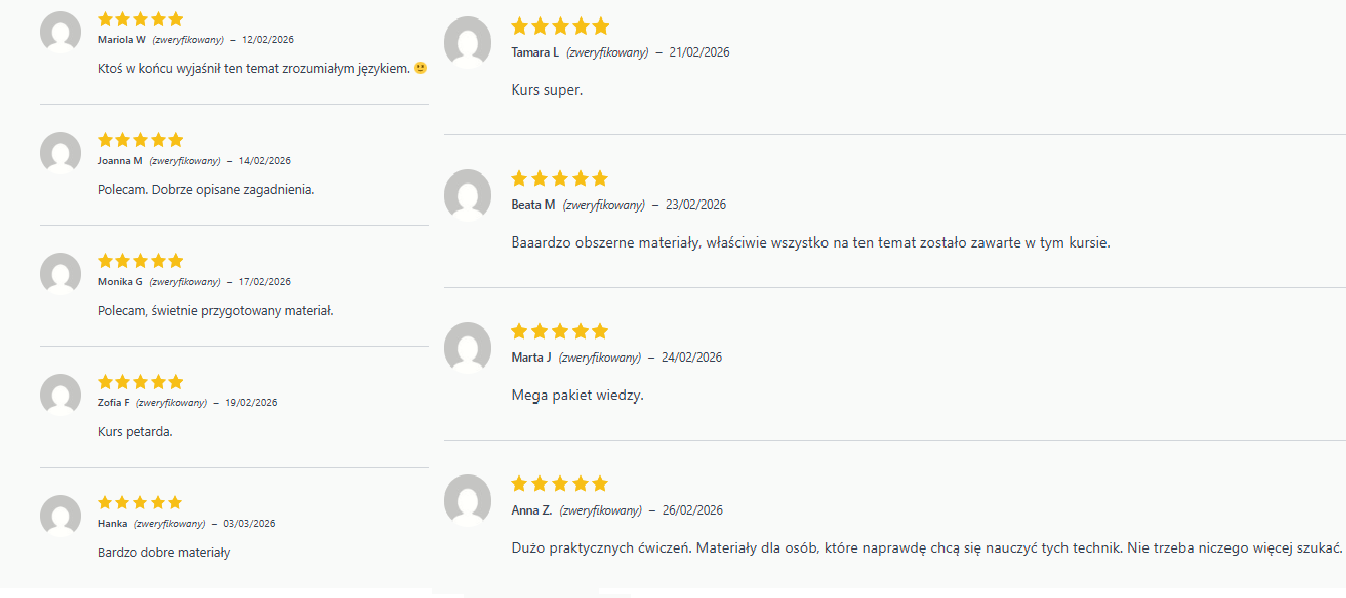The image size is (1346, 598).
Task: Click Mariola W's avatar icon
Action: point(60,32)
